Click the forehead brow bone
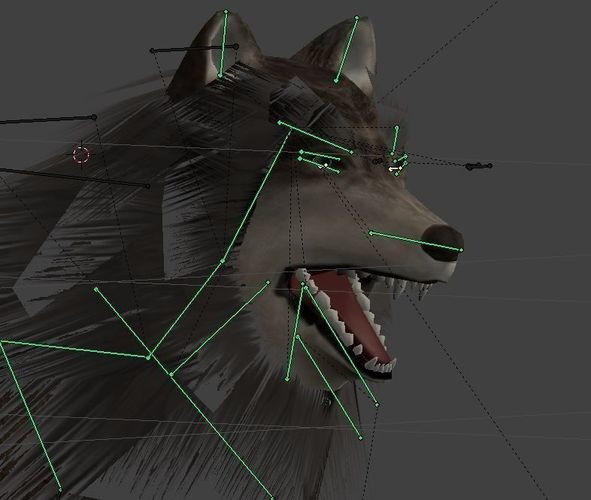Screen dimensions: 591x500 (x=315, y=137)
